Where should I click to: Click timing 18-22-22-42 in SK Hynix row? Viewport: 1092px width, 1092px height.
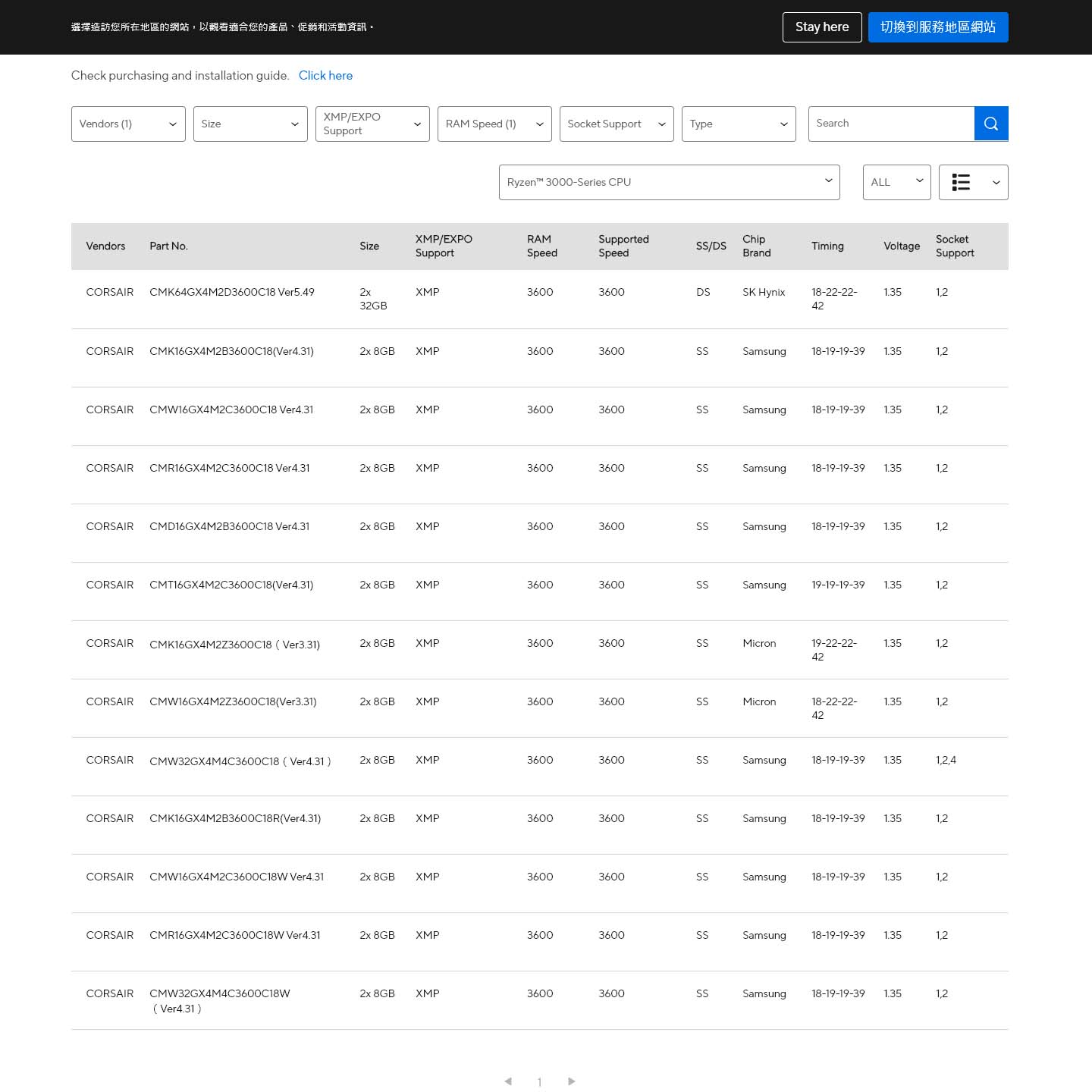tap(834, 299)
